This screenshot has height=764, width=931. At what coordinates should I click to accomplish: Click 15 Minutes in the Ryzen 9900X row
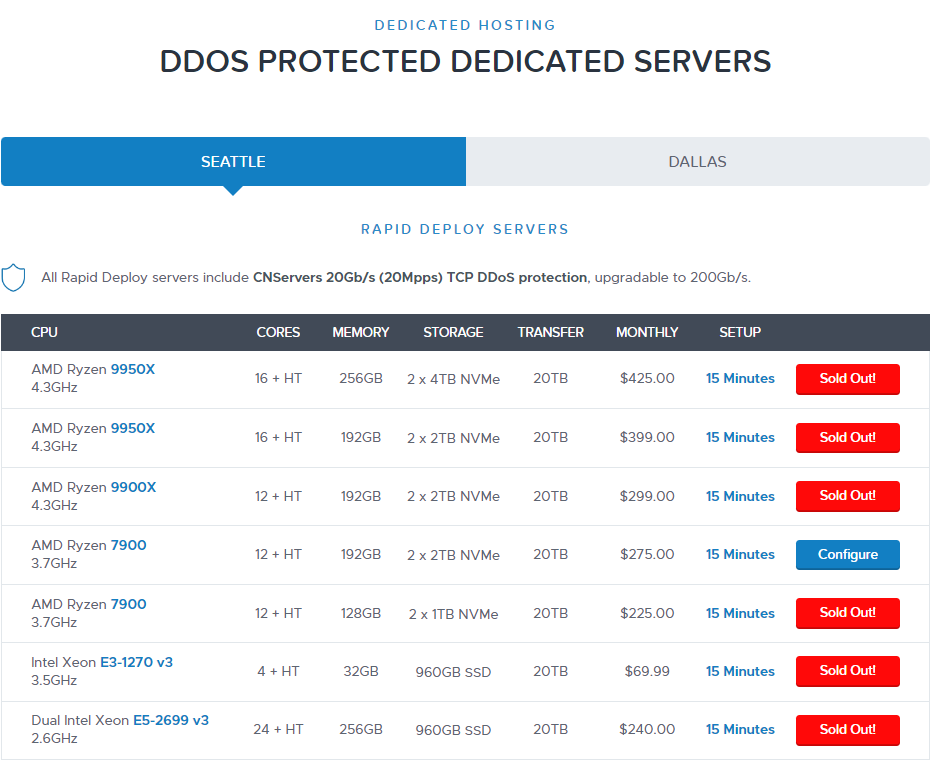(x=740, y=496)
